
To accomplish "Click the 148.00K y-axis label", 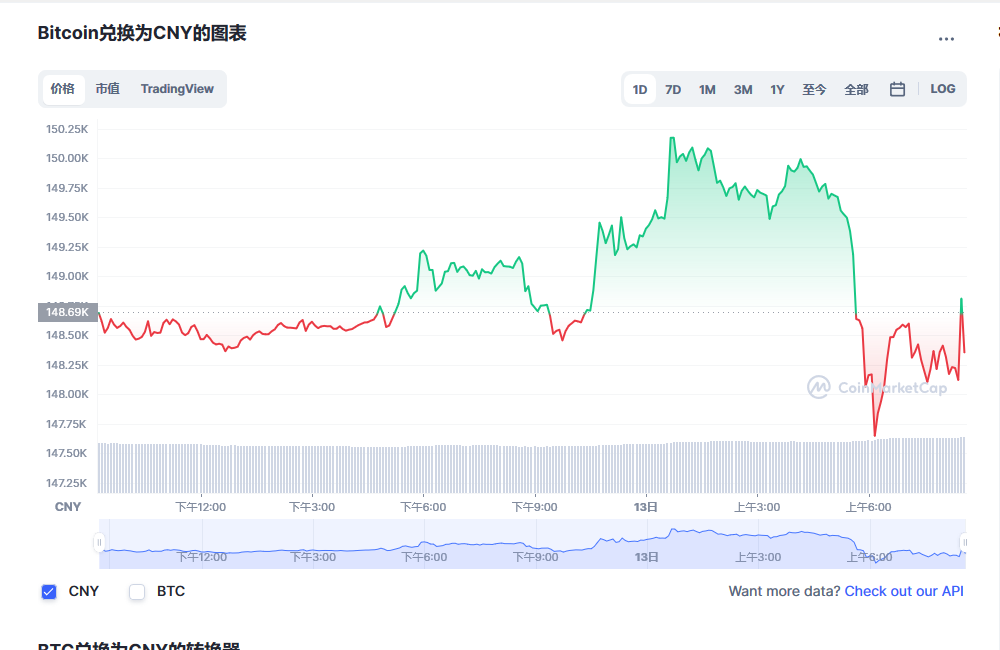I will (67, 394).
